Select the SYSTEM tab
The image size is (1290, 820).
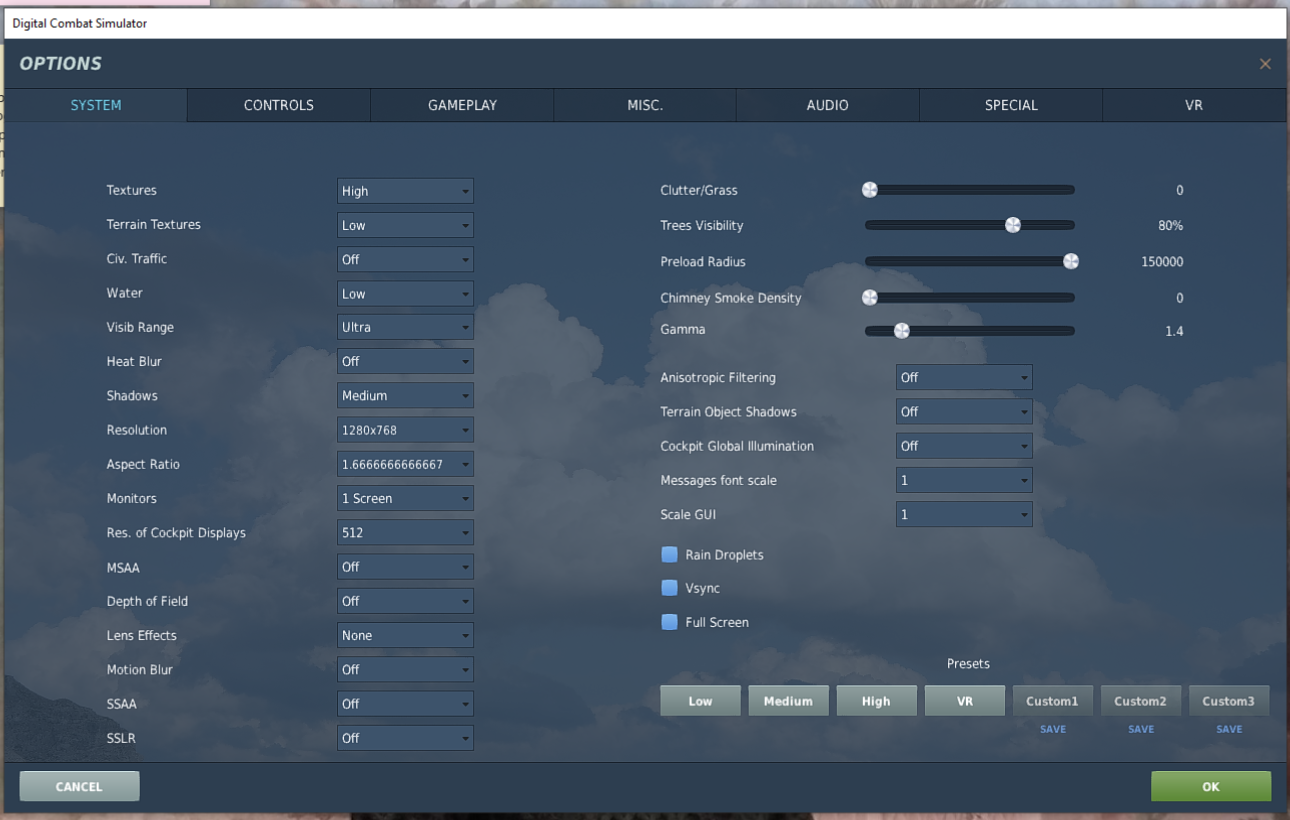96,105
